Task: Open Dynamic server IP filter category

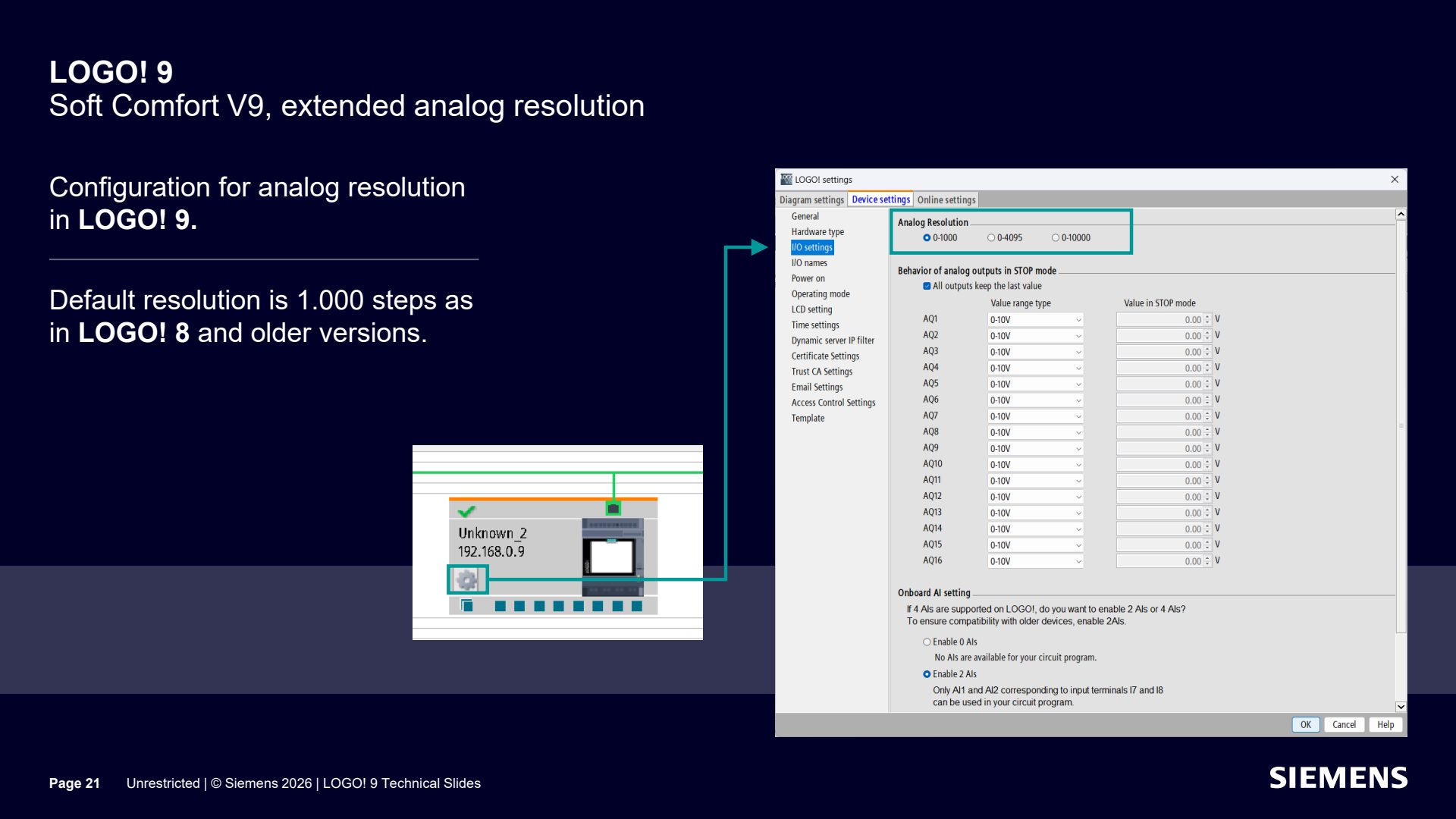Action: [833, 340]
